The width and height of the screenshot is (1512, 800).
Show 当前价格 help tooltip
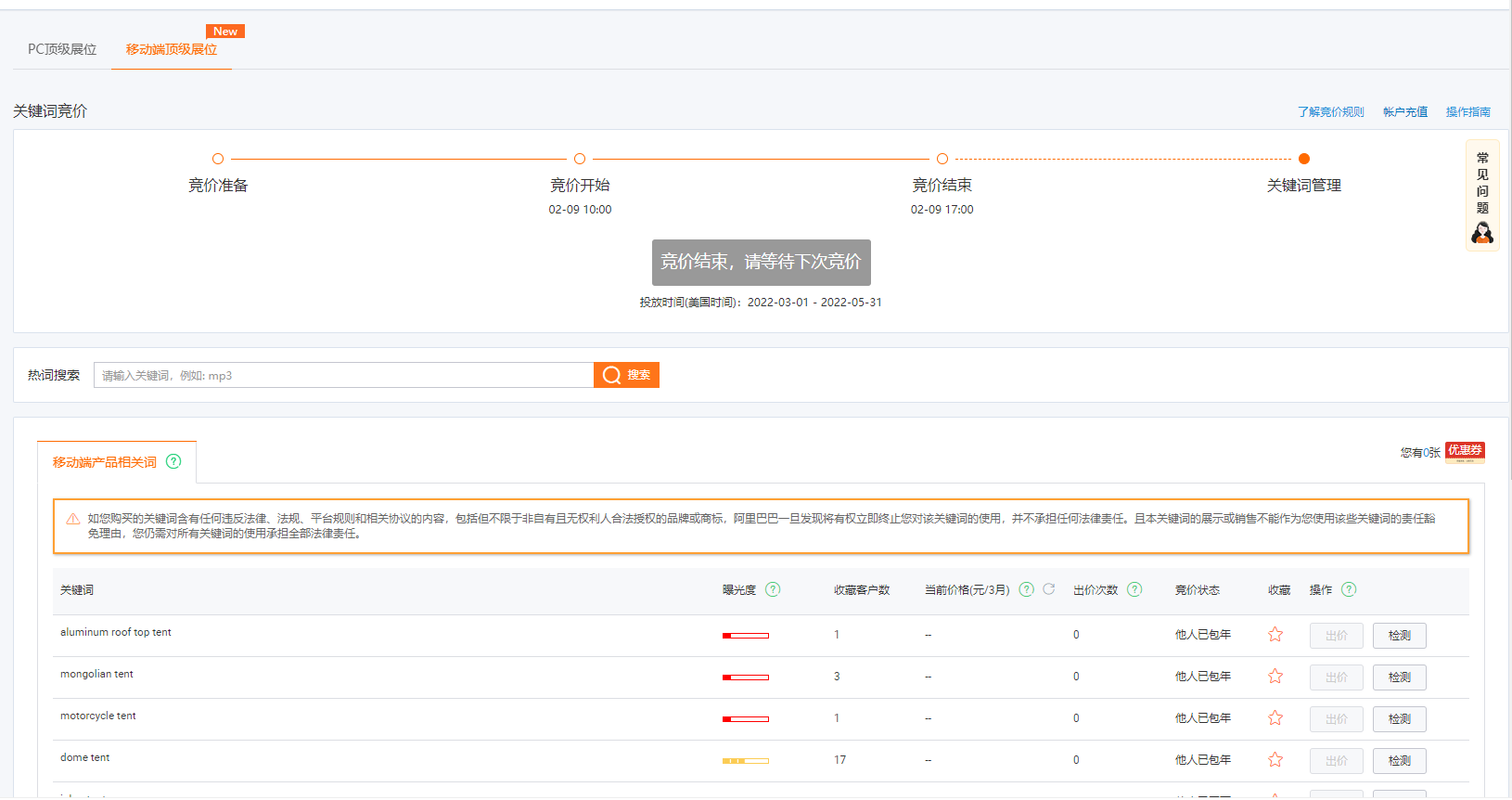click(1027, 589)
